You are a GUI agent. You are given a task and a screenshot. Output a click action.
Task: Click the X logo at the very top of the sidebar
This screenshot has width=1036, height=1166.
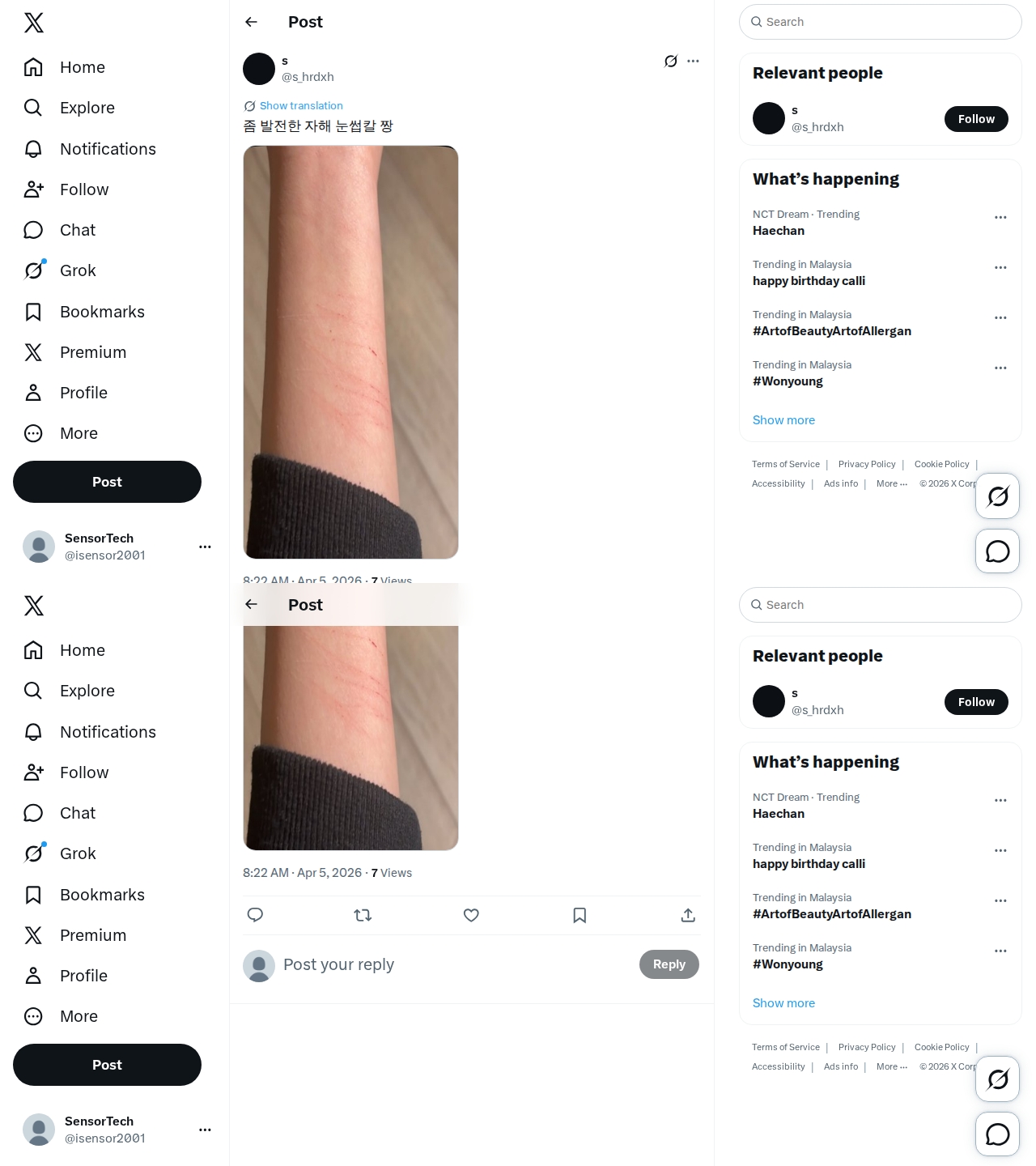click(34, 23)
